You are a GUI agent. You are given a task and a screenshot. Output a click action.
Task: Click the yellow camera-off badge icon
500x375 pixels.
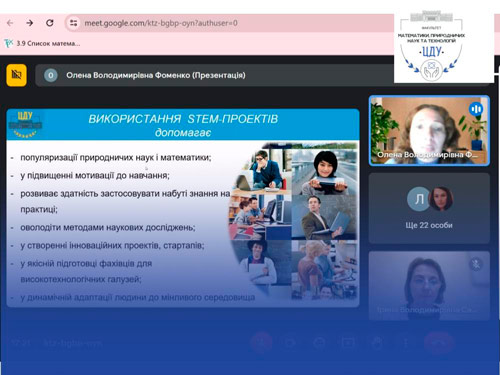pyautogui.click(x=16, y=75)
